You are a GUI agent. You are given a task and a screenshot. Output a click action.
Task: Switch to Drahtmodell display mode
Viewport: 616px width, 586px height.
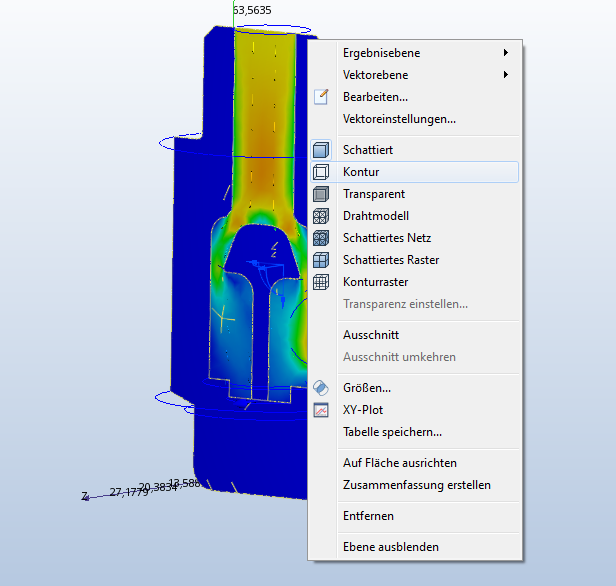click(415, 216)
